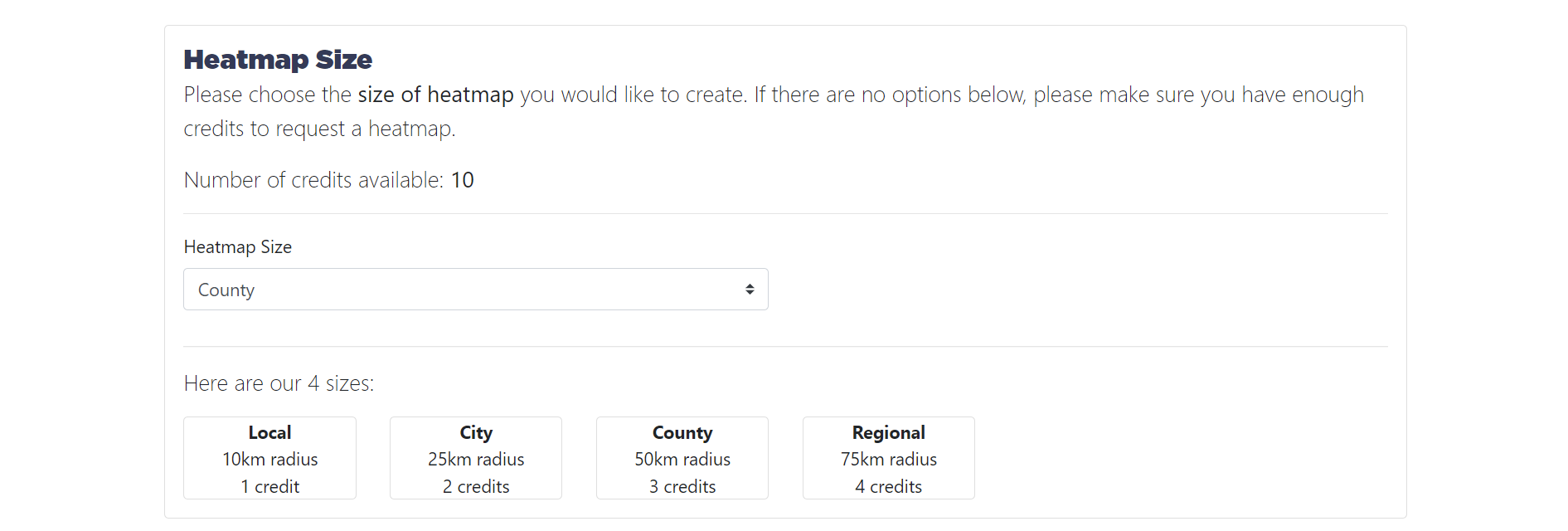Click the '10km radius' text in Local card
This screenshot has width=1568, height=531.
click(270, 460)
